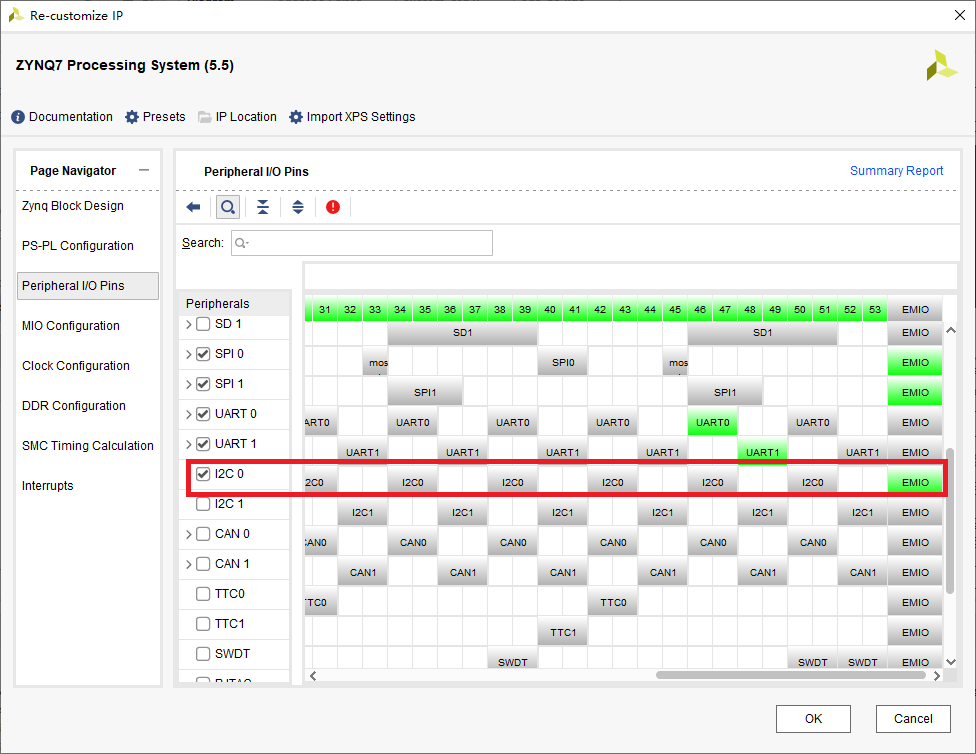Image resolution: width=976 pixels, height=754 pixels.
Task: Click the horizontal scrollbar thumb
Action: [791, 676]
